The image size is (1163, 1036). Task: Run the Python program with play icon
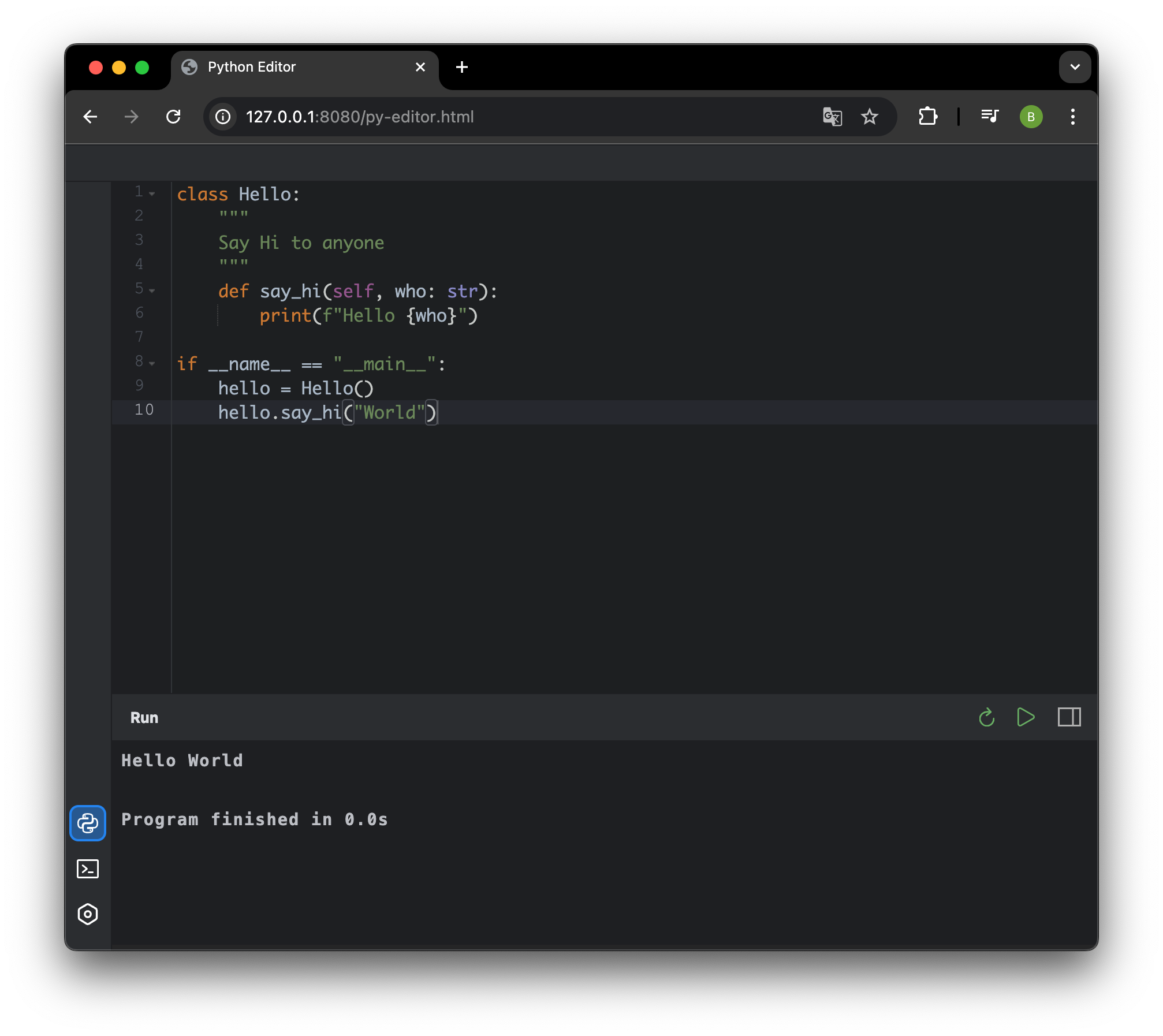coord(1026,717)
